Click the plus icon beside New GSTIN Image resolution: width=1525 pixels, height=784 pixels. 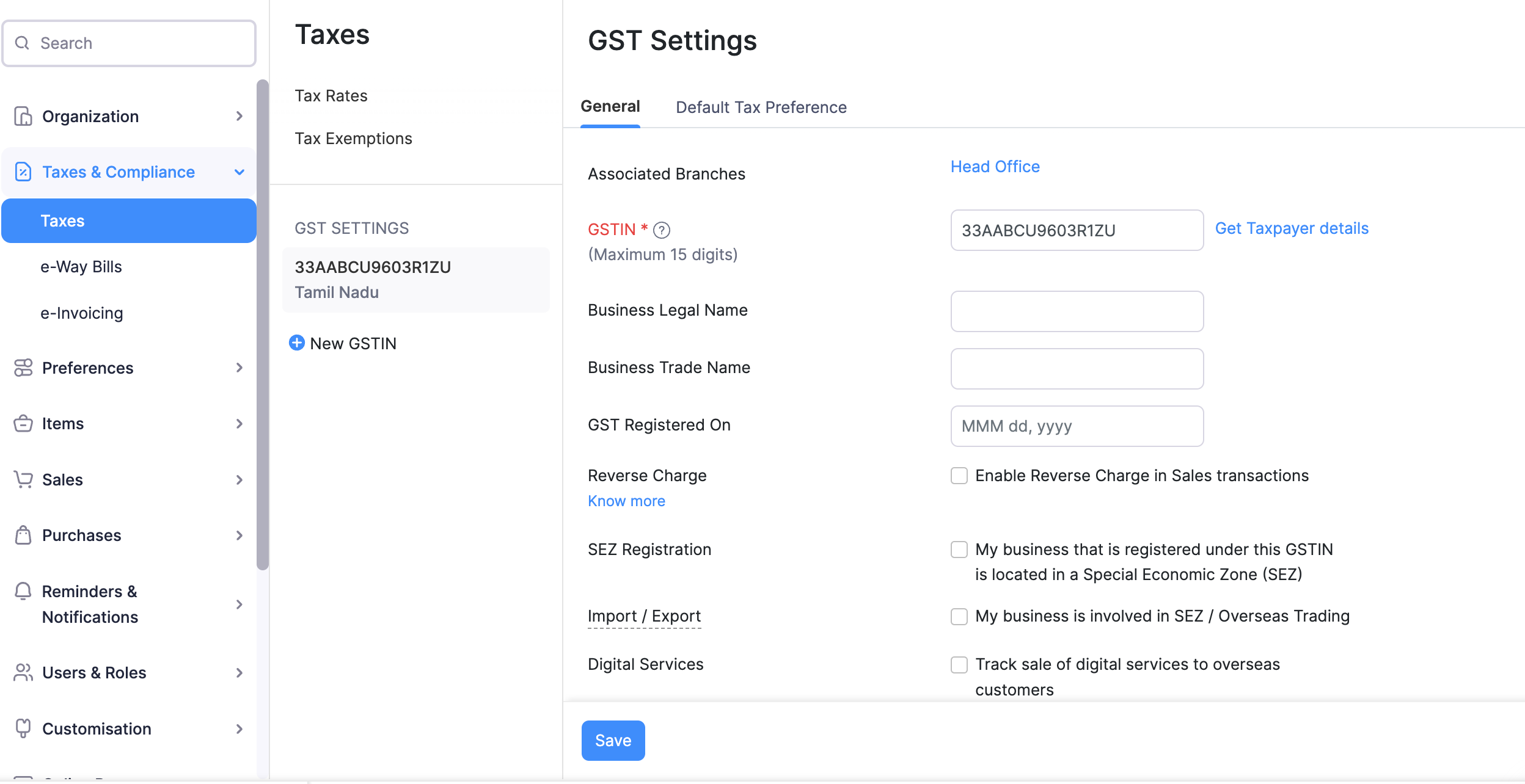point(297,343)
